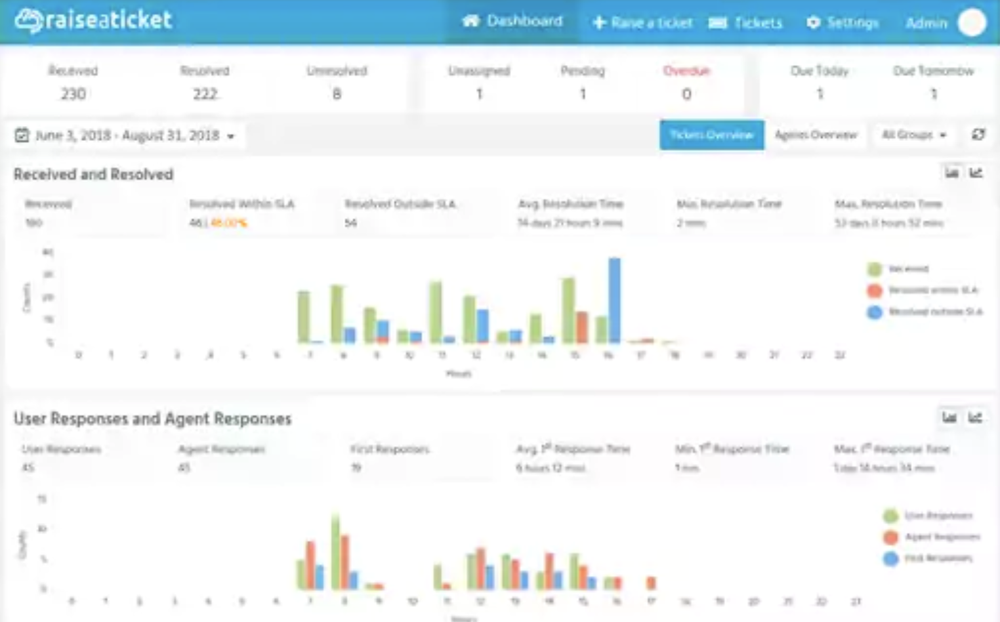The image size is (1000, 622).
Task: Click the red Overdue label
Action: point(686,71)
